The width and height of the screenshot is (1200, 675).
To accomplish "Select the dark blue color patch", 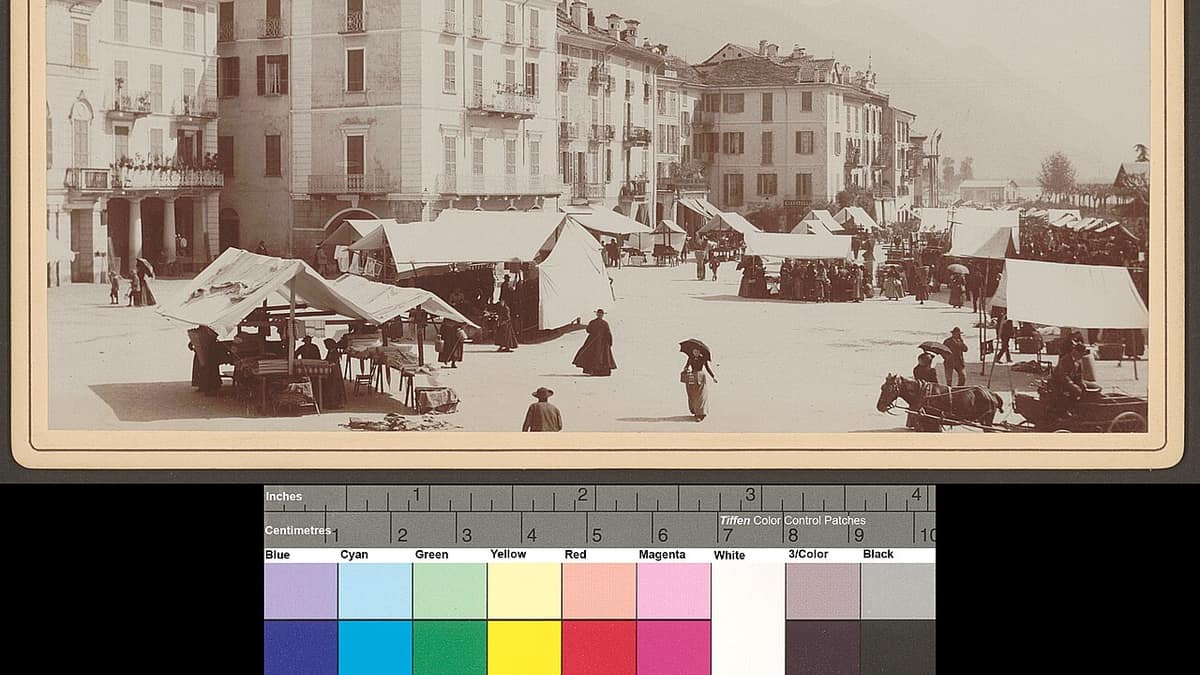I will [x=300, y=647].
